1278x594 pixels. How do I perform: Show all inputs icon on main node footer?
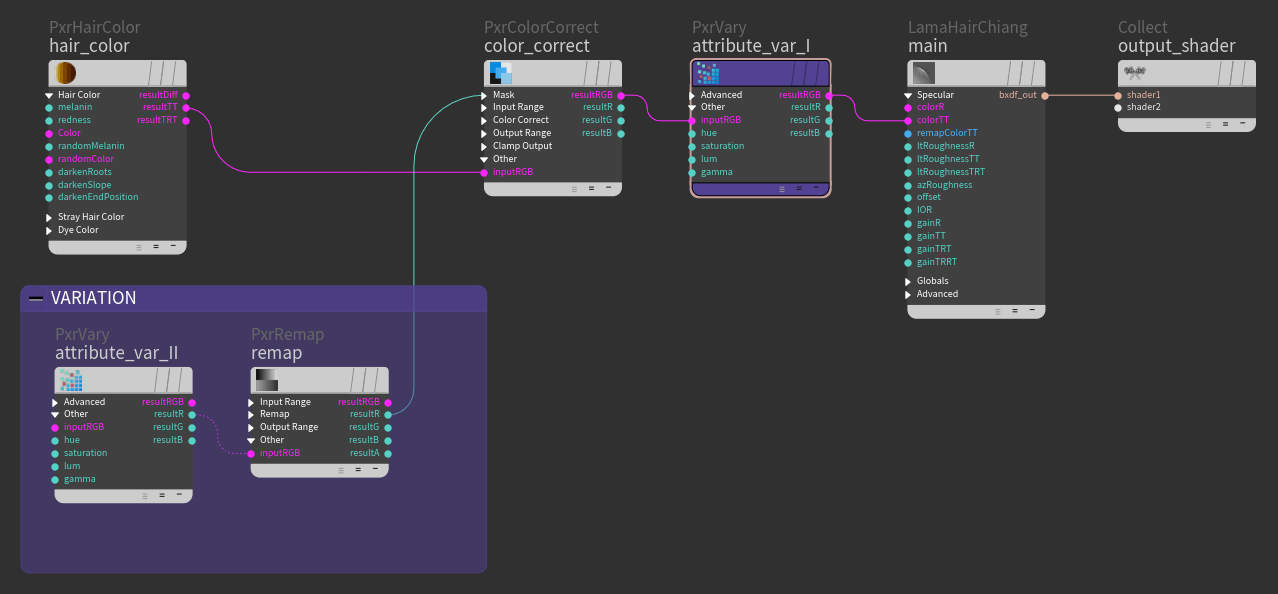pyautogui.click(x=1000, y=311)
